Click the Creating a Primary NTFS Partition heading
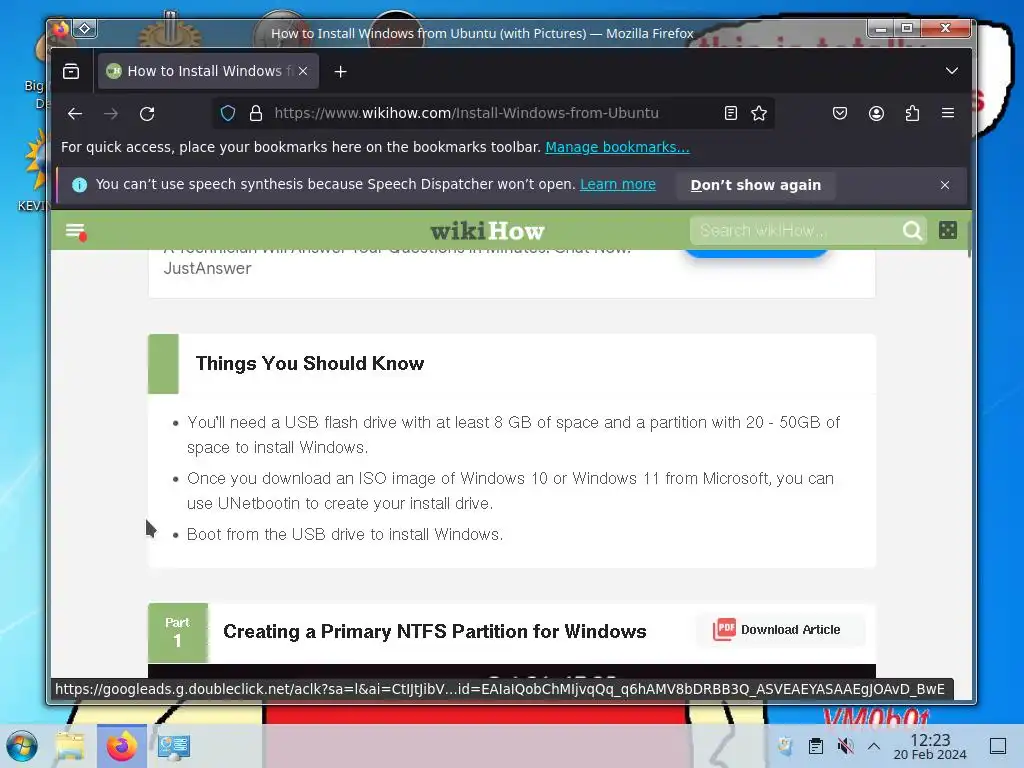Viewport: 1024px width, 768px height. point(435,632)
